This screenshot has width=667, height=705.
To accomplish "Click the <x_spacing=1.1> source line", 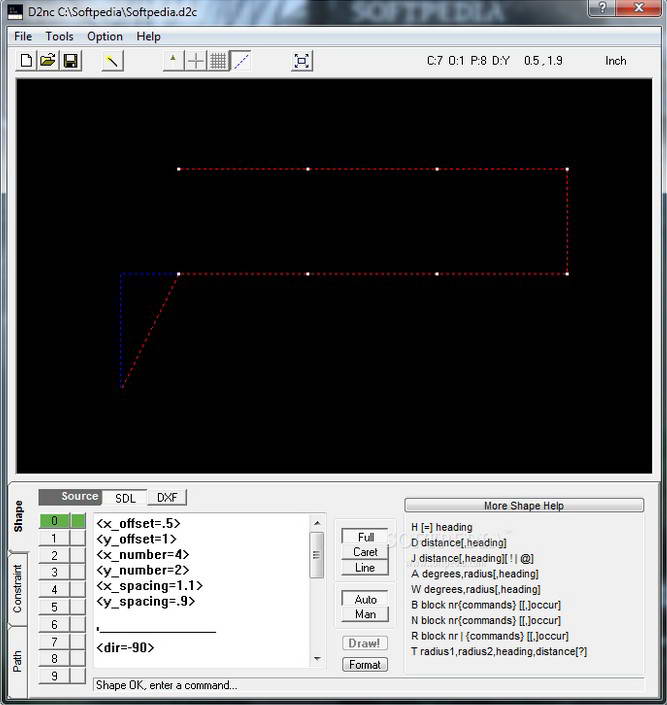I will coord(149,586).
